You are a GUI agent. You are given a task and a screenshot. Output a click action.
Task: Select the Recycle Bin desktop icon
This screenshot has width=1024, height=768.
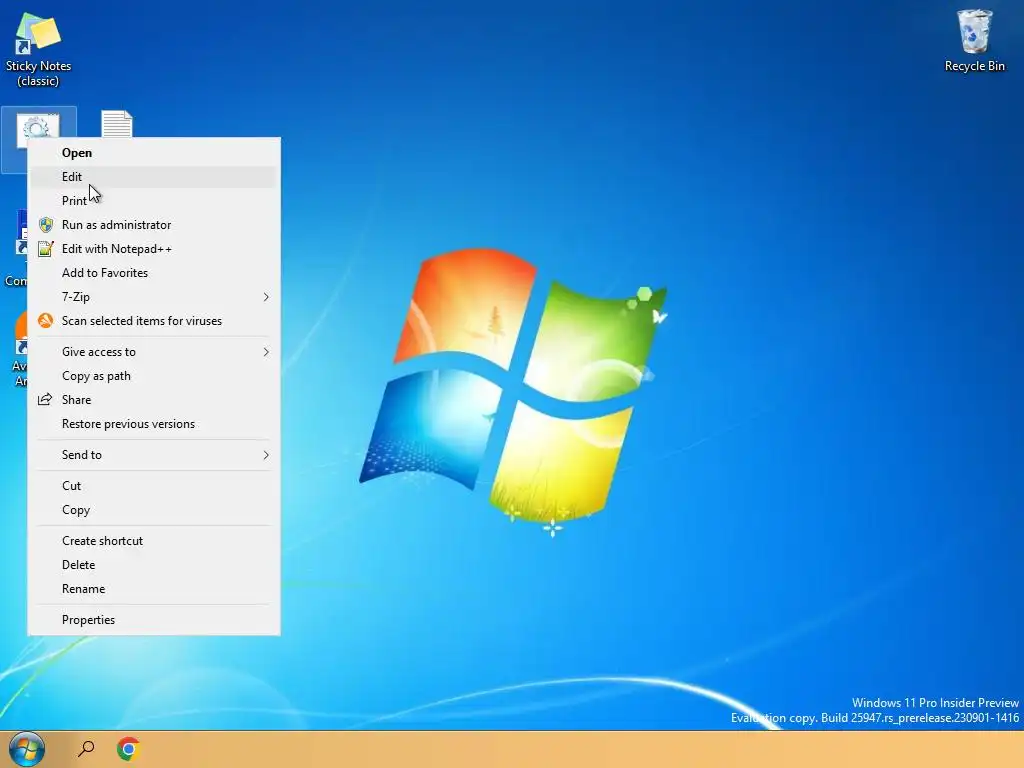click(974, 40)
